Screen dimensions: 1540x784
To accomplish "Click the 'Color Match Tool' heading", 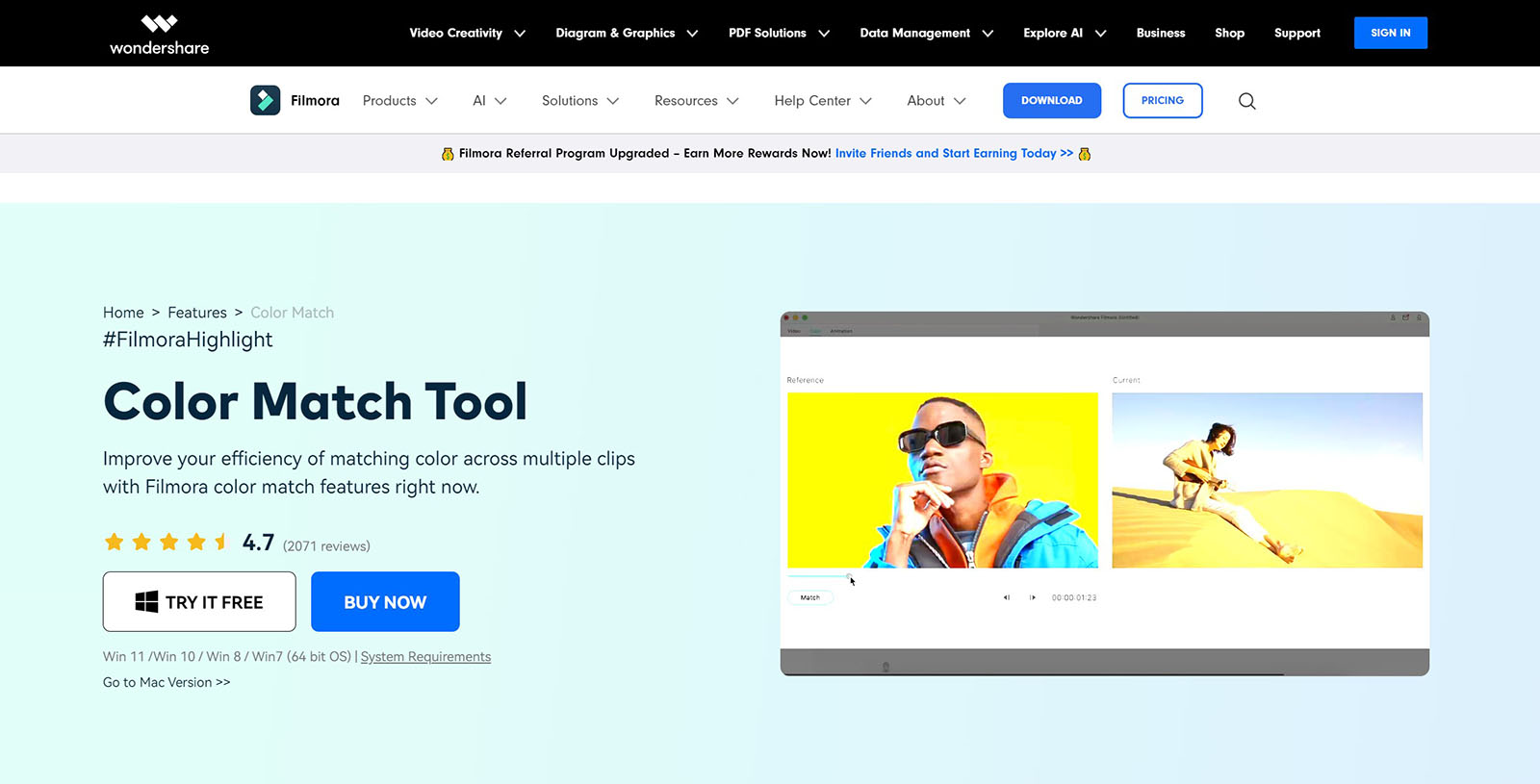I will click(315, 401).
